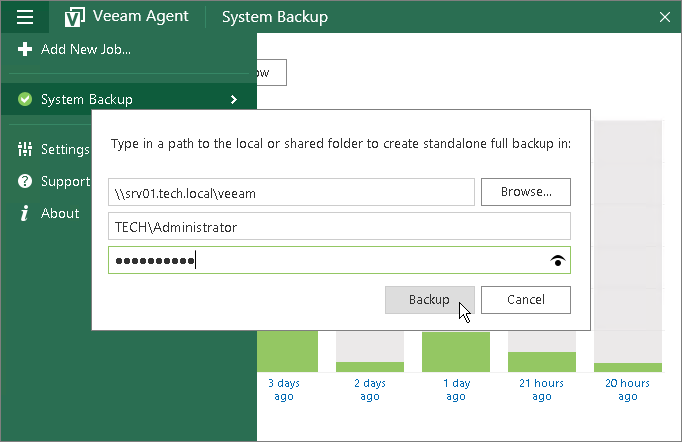Image resolution: width=682 pixels, height=442 pixels.
Task: Toggle password visibility eye icon
Action: 558,260
